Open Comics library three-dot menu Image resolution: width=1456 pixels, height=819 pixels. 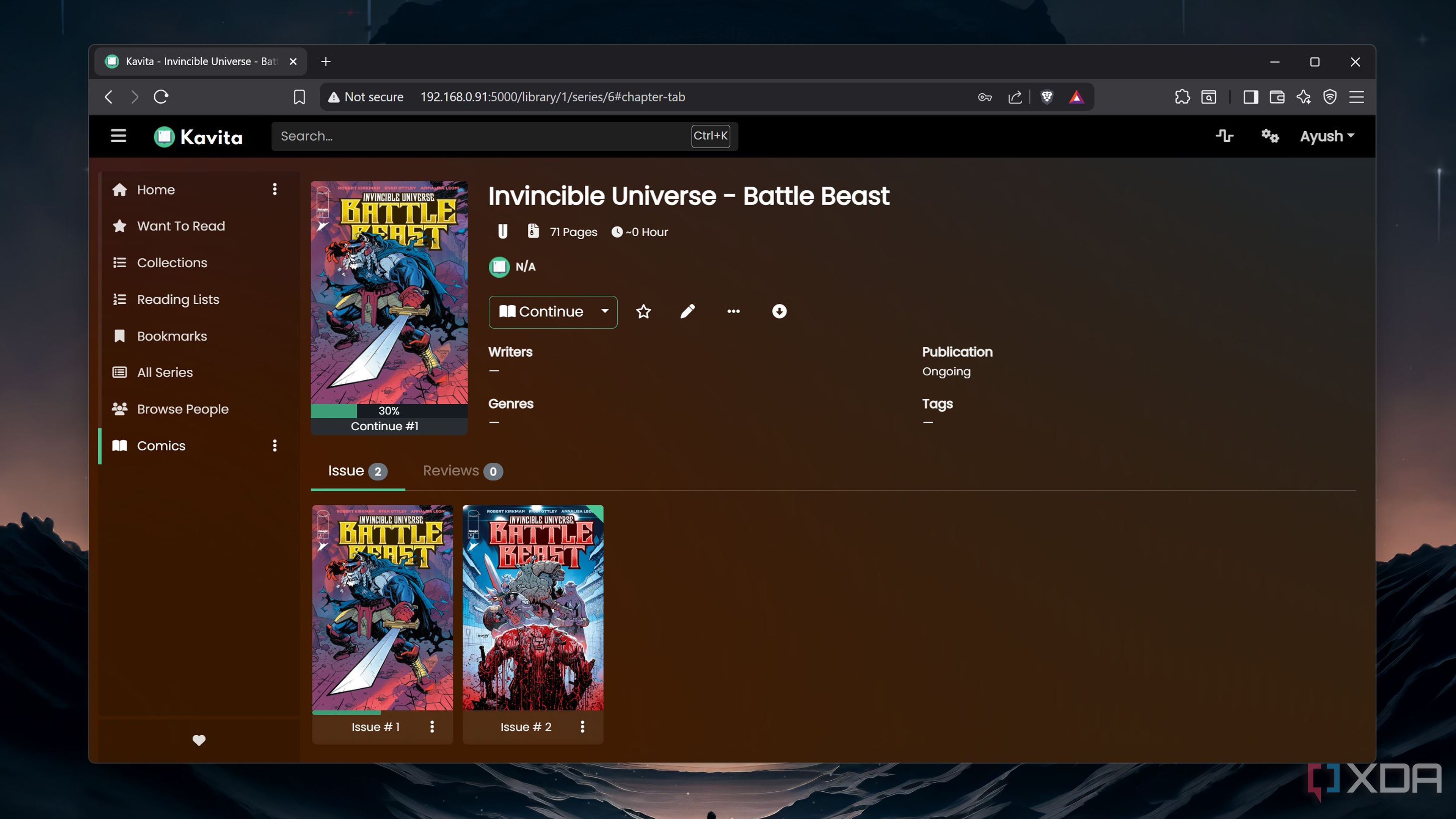click(275, 446)
